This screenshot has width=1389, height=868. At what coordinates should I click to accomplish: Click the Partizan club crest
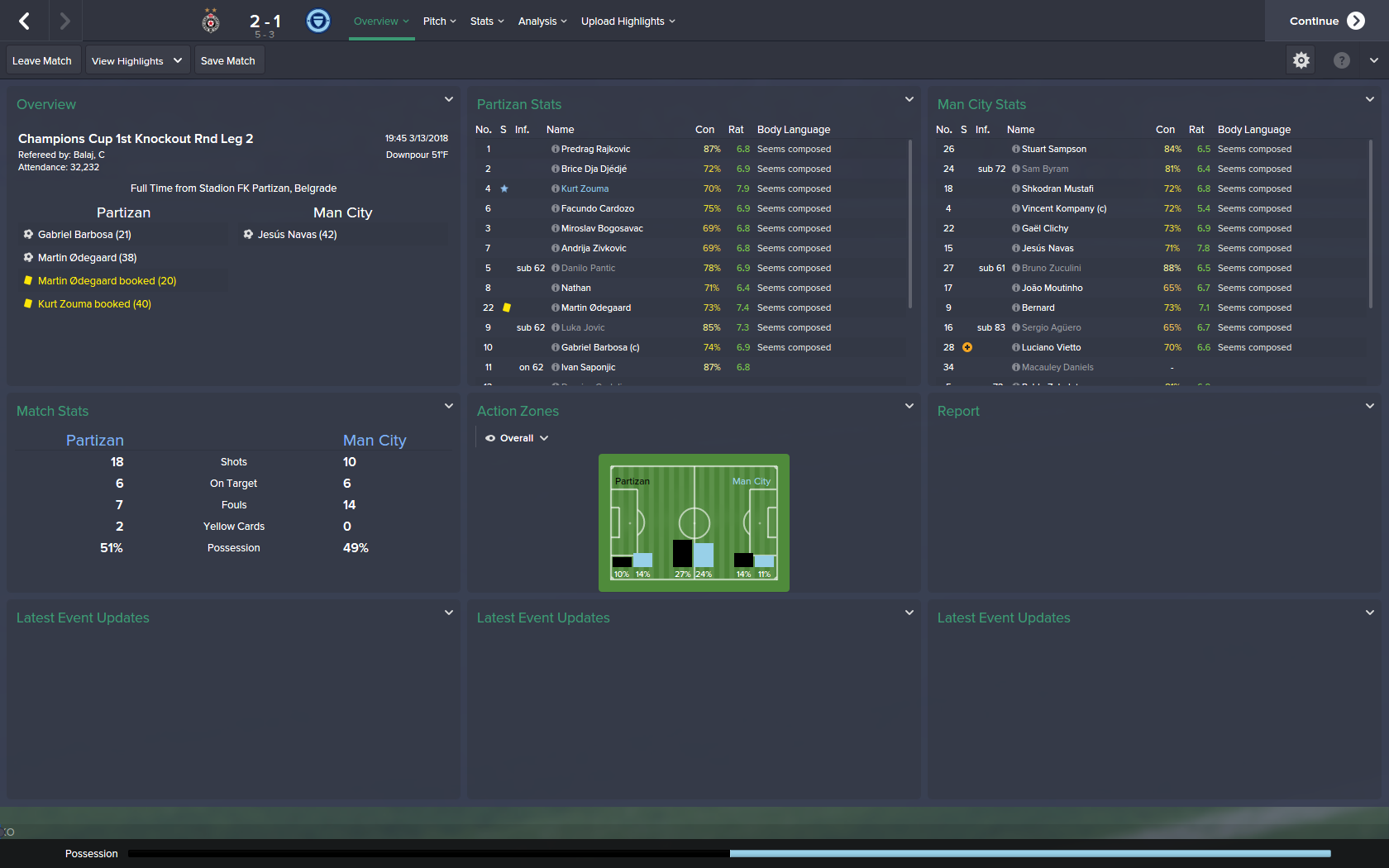click(211, 21)
